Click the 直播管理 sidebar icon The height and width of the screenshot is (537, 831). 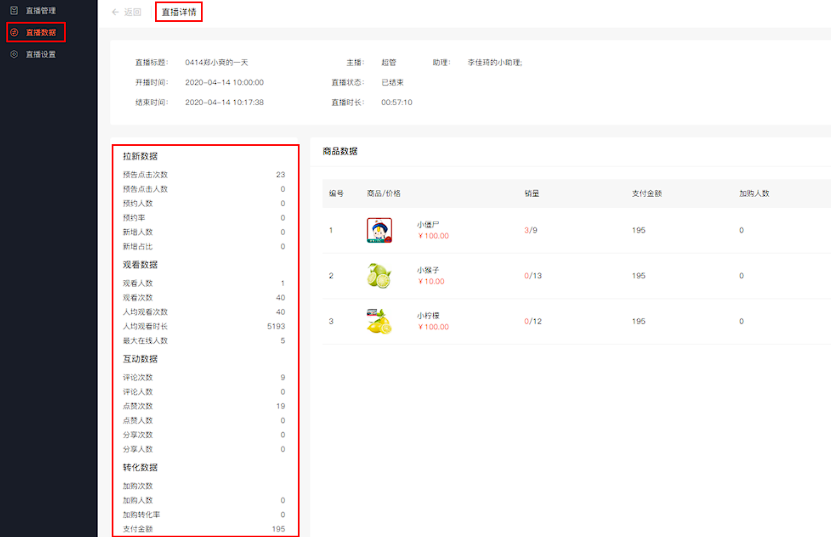14,11
